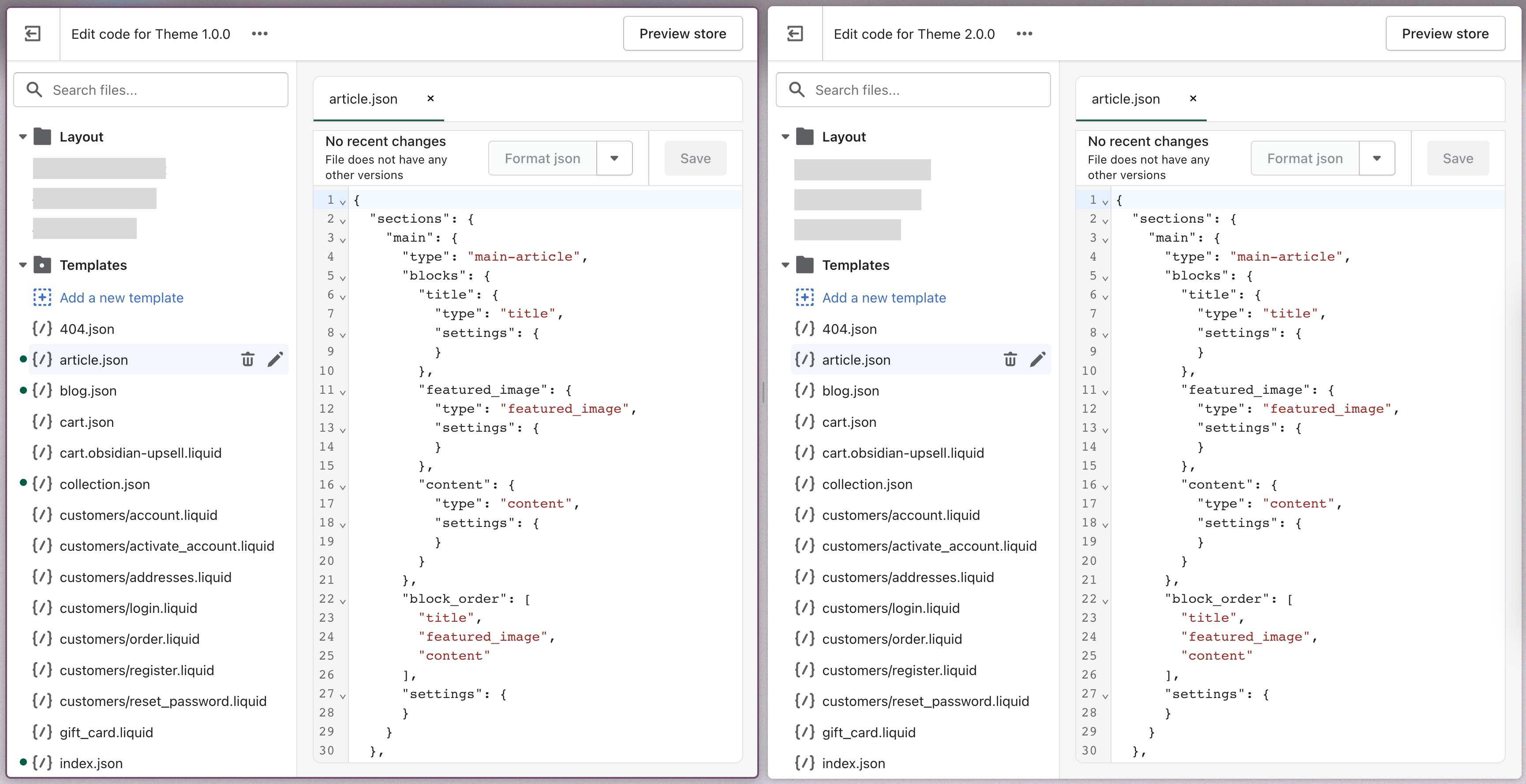This screenshot has width=1526, height=784.
Task: Fold code at line 11 "featured_image" in Theme 1.0.0
Action: [342, 392]
